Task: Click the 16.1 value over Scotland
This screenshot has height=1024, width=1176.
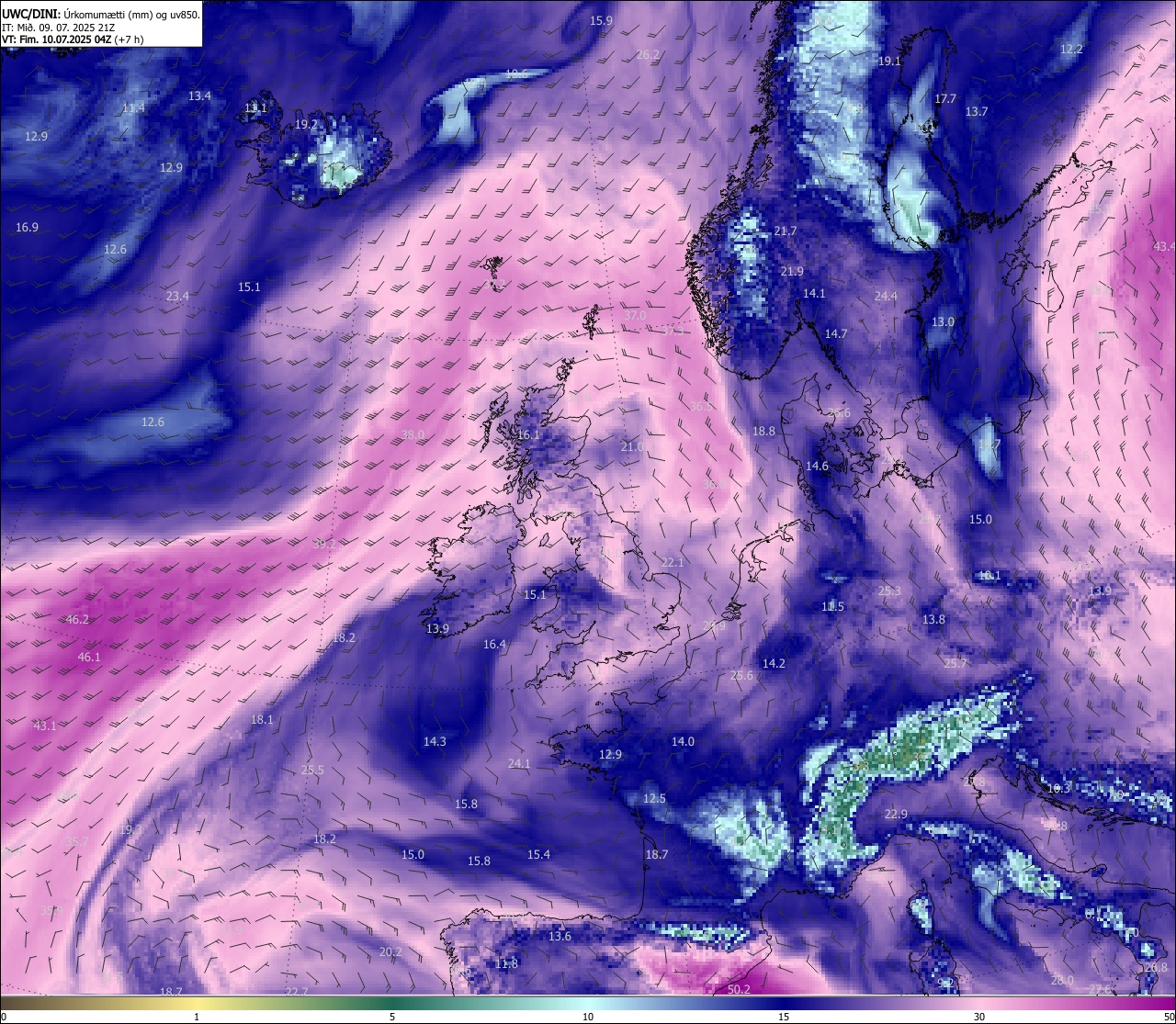Action: (528, 434)
